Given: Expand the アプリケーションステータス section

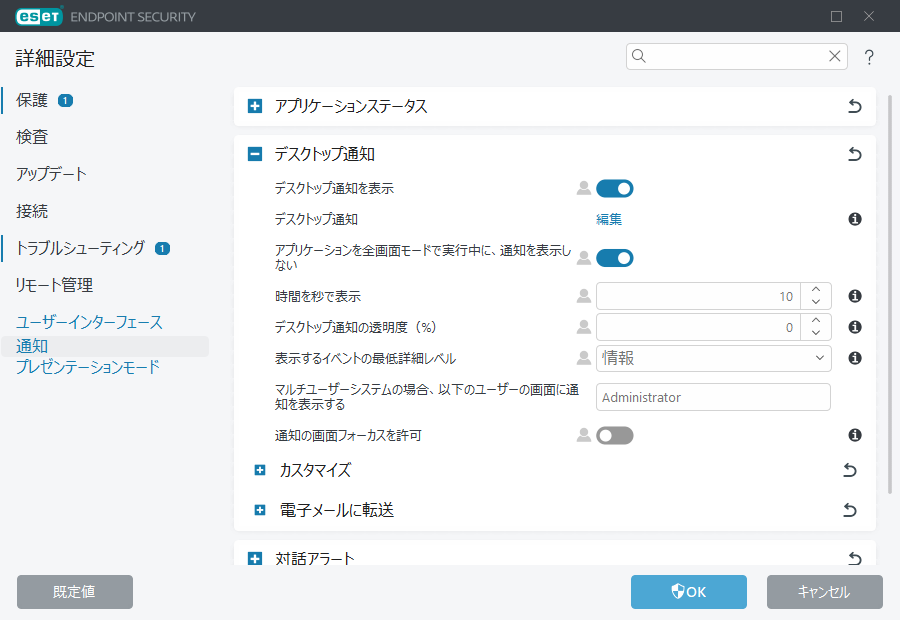Looking at the screenshot, I should pos(253,105).
